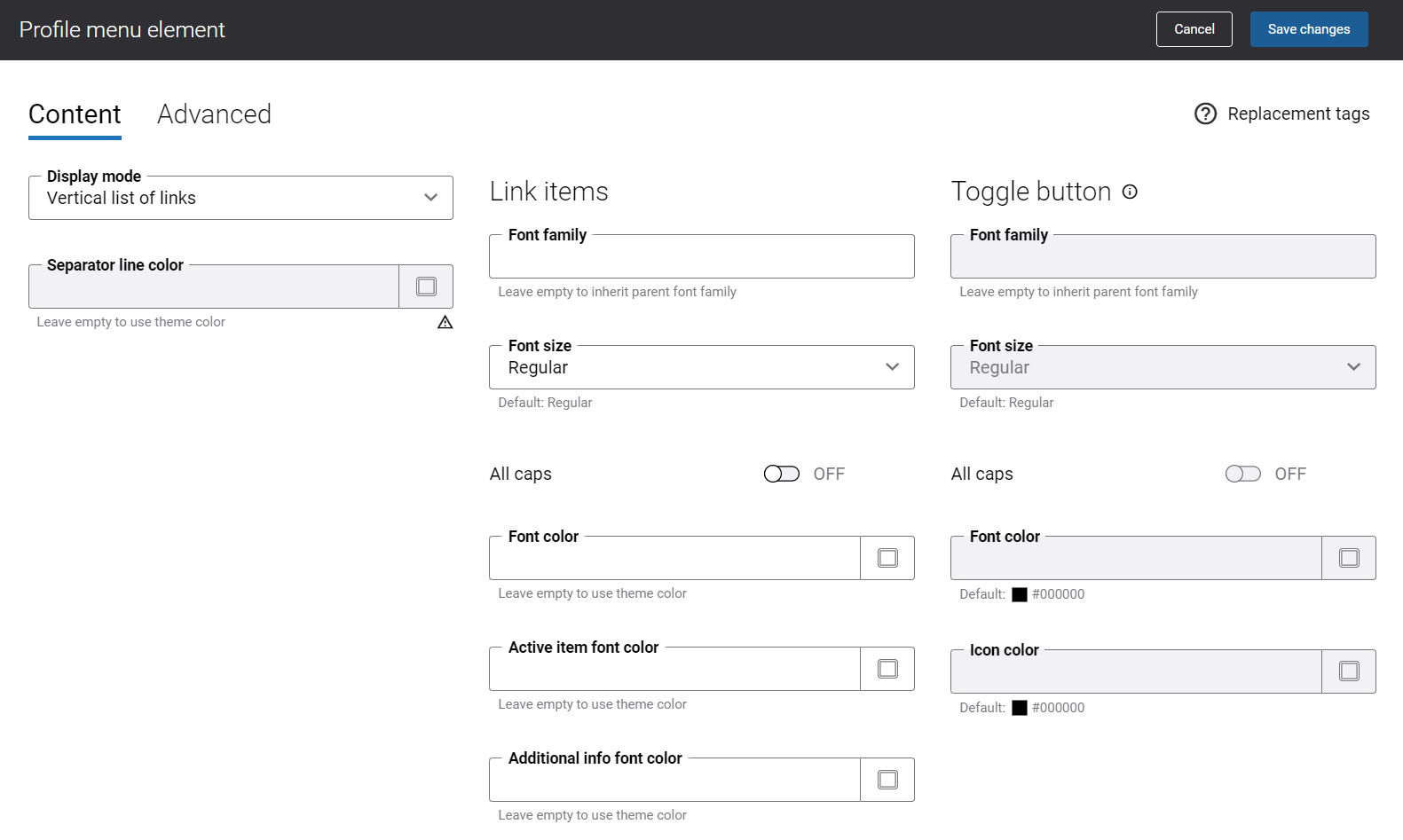Open Link items Font size dropdown

[x=702, y=367]
